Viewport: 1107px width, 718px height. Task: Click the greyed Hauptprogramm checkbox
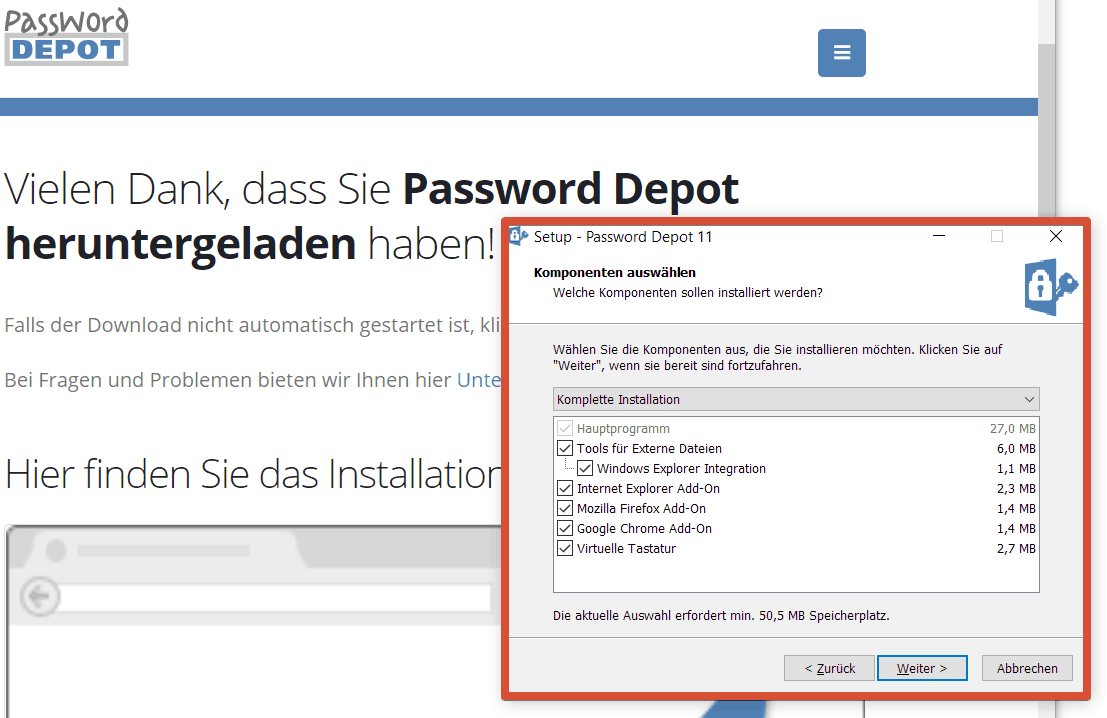(x=565, y=429)
